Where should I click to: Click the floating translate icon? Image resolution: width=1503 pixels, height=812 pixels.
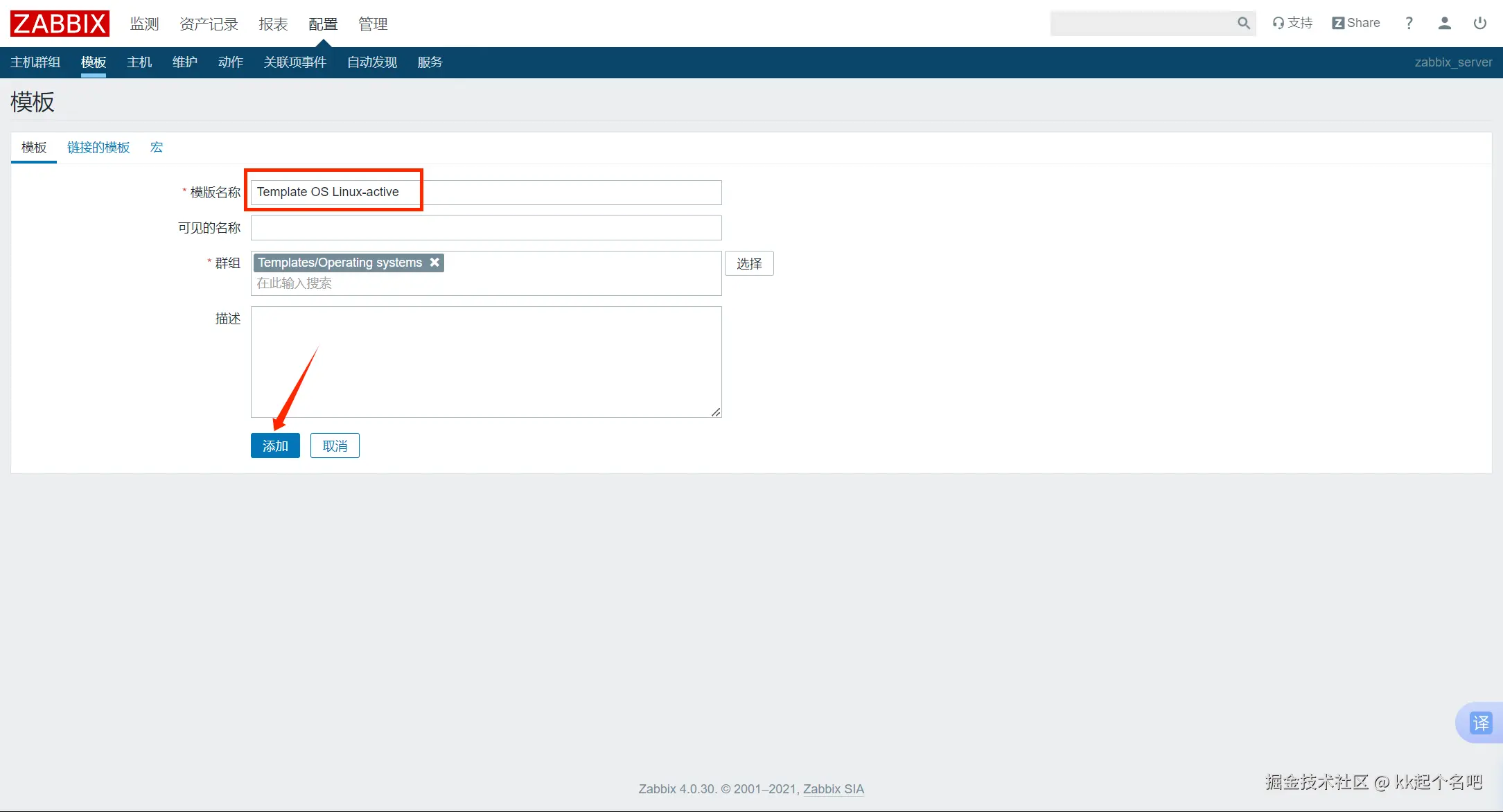point(1480,723)
